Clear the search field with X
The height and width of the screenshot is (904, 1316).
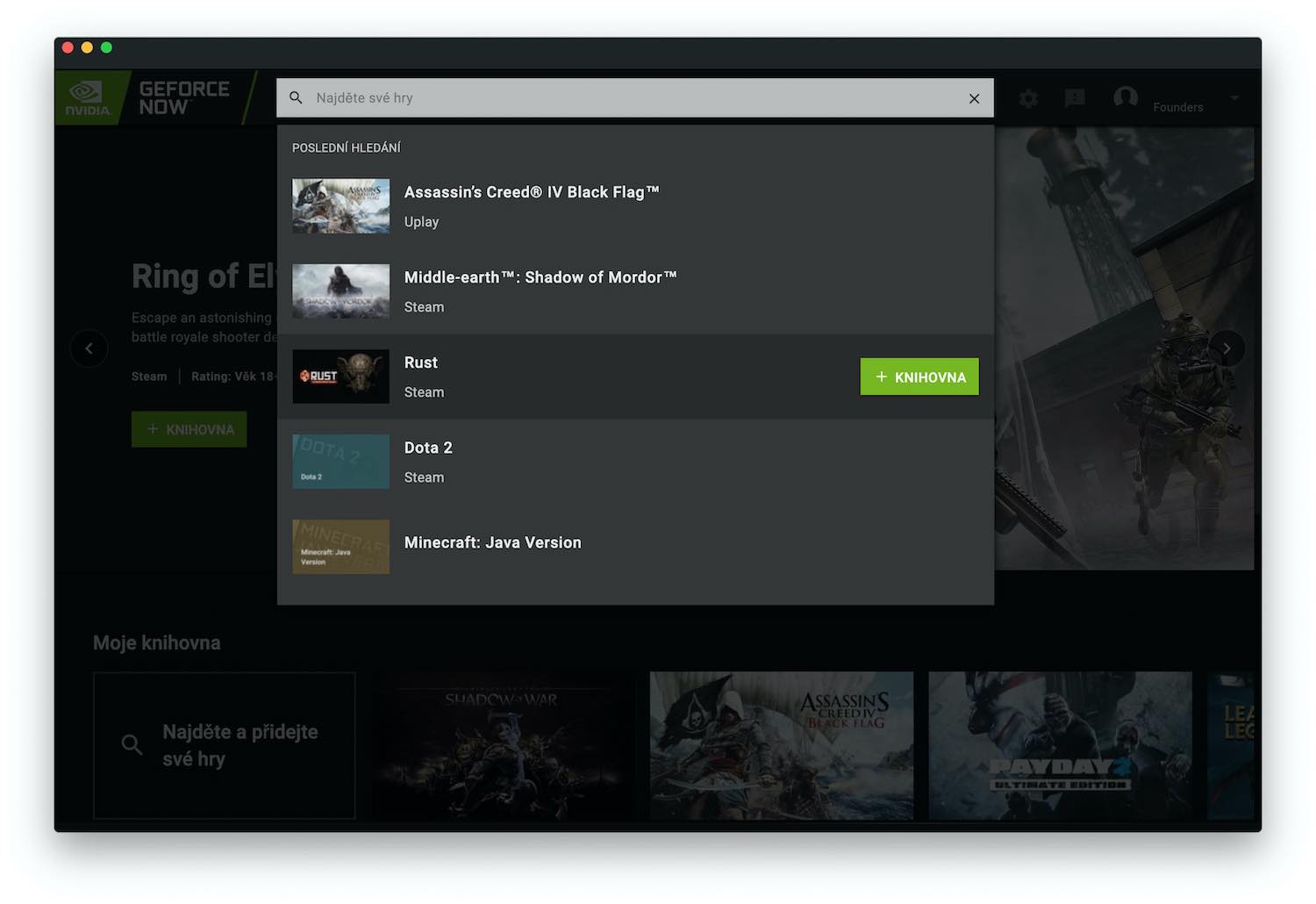(974, 98)
